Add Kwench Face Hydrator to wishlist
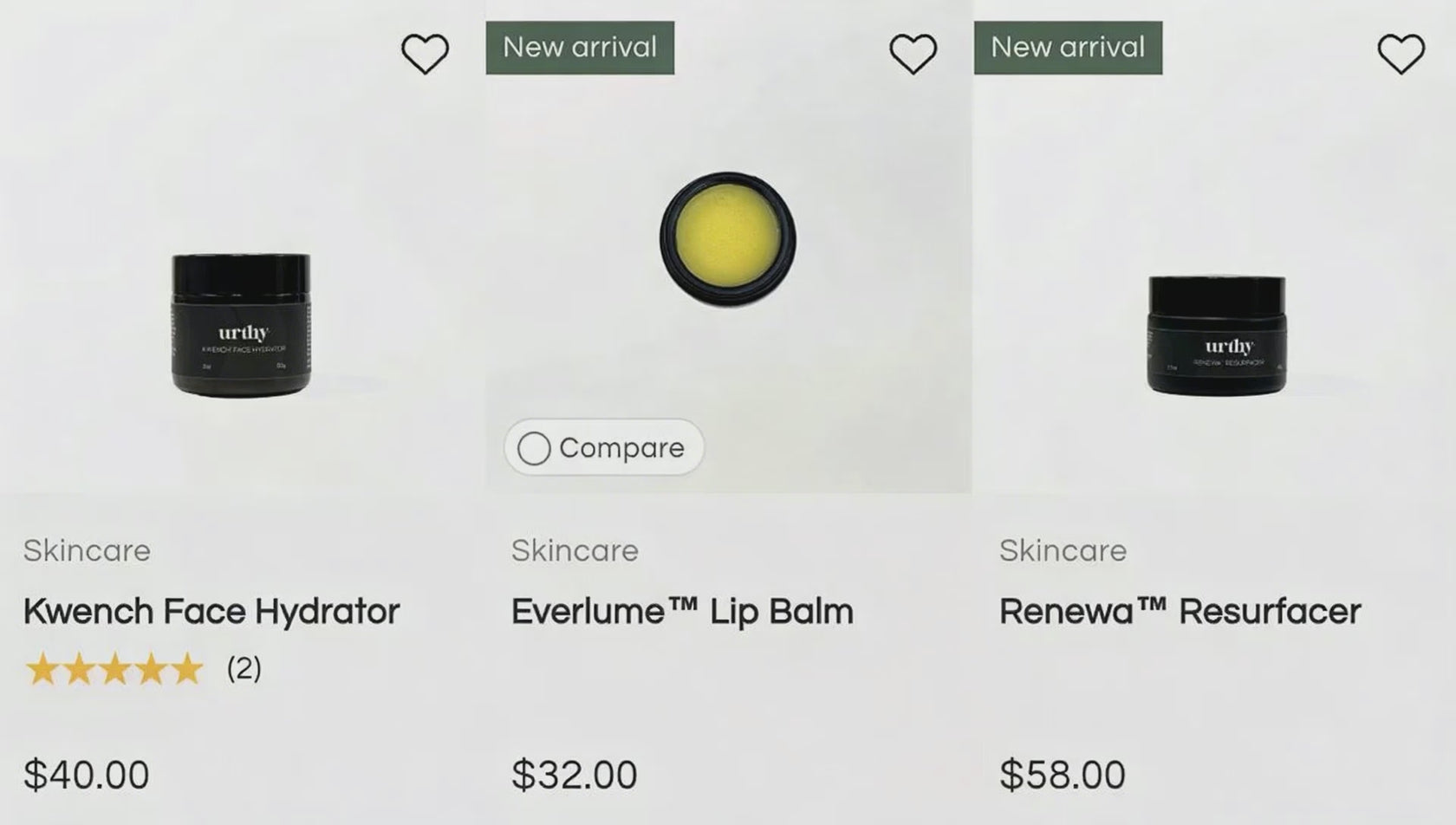This screenshot has height=825, width=1456. click(x=425, y=54)
